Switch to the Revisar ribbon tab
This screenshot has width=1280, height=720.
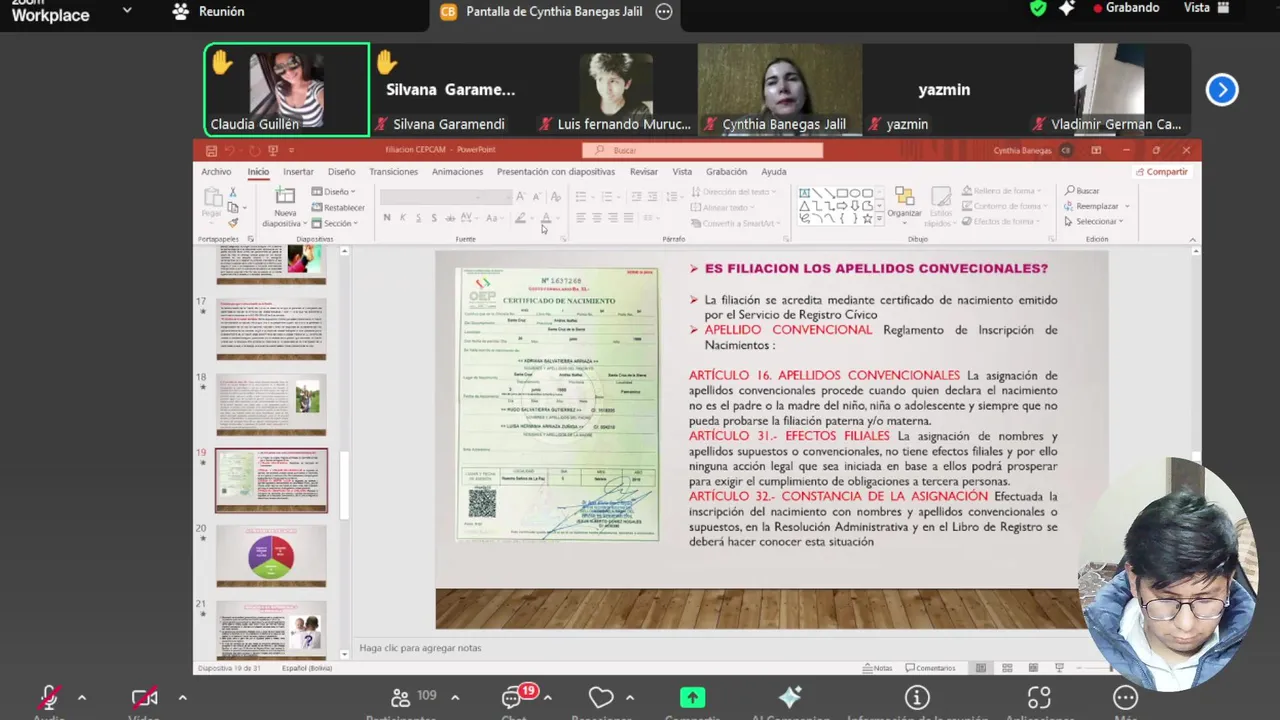644,171
